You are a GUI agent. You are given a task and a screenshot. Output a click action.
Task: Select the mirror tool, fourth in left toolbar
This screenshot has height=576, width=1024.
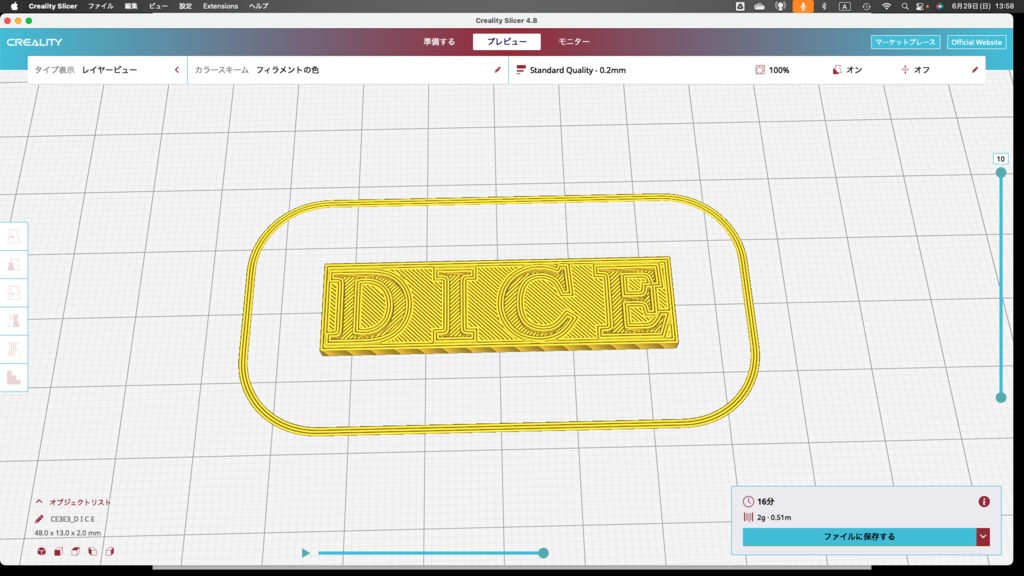(x=14, y=321)
